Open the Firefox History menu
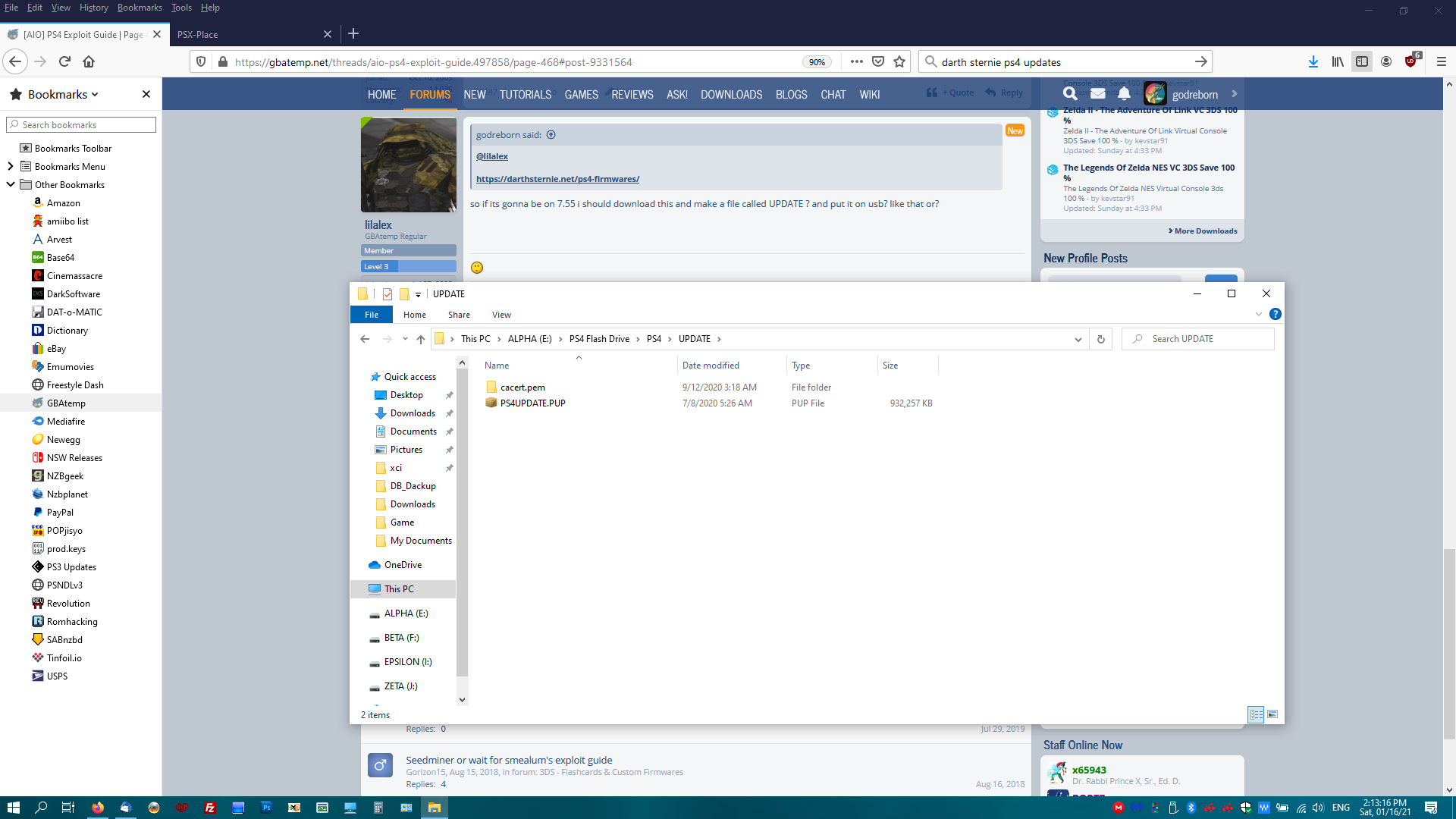Screen dimensions: 1456x819 [94, 8]
